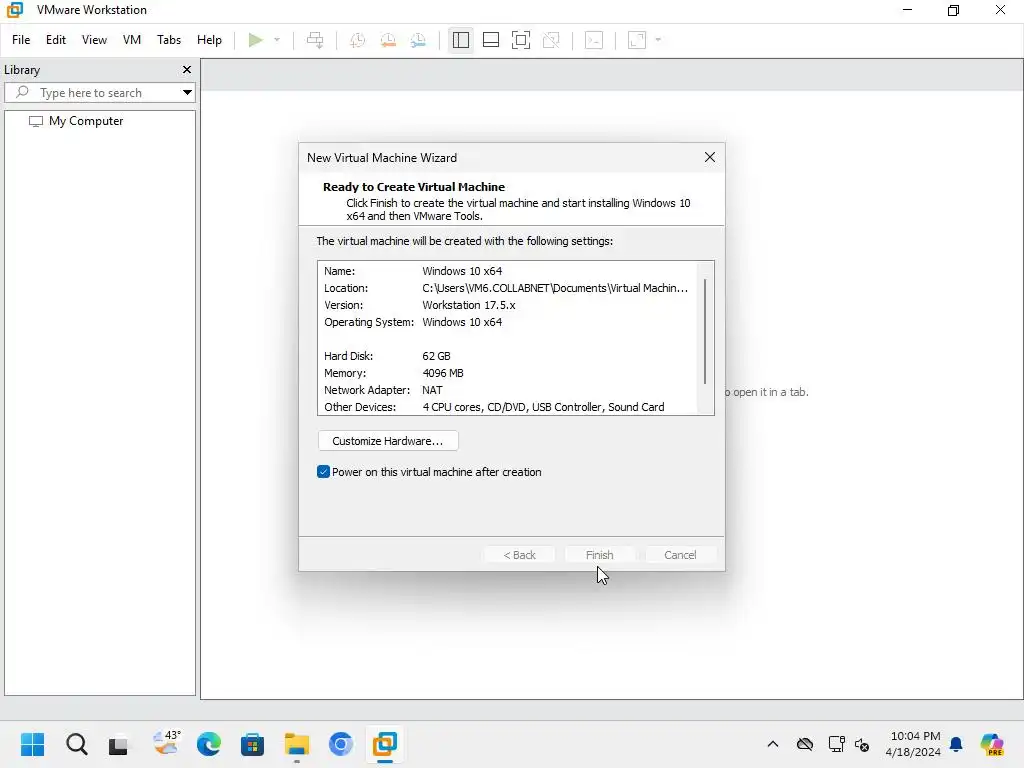Close the Library panel
The width and height of the screenshot is (1024, 768).
187,70
